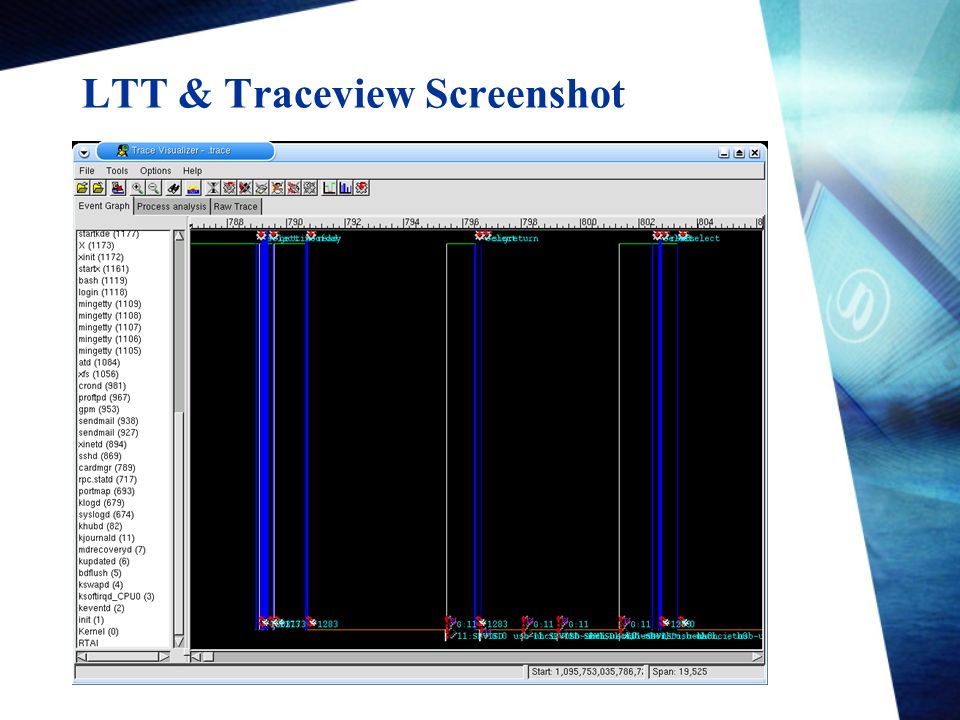Open the File menu
This screenshot has width=960, height=720.
click(87, 171)
